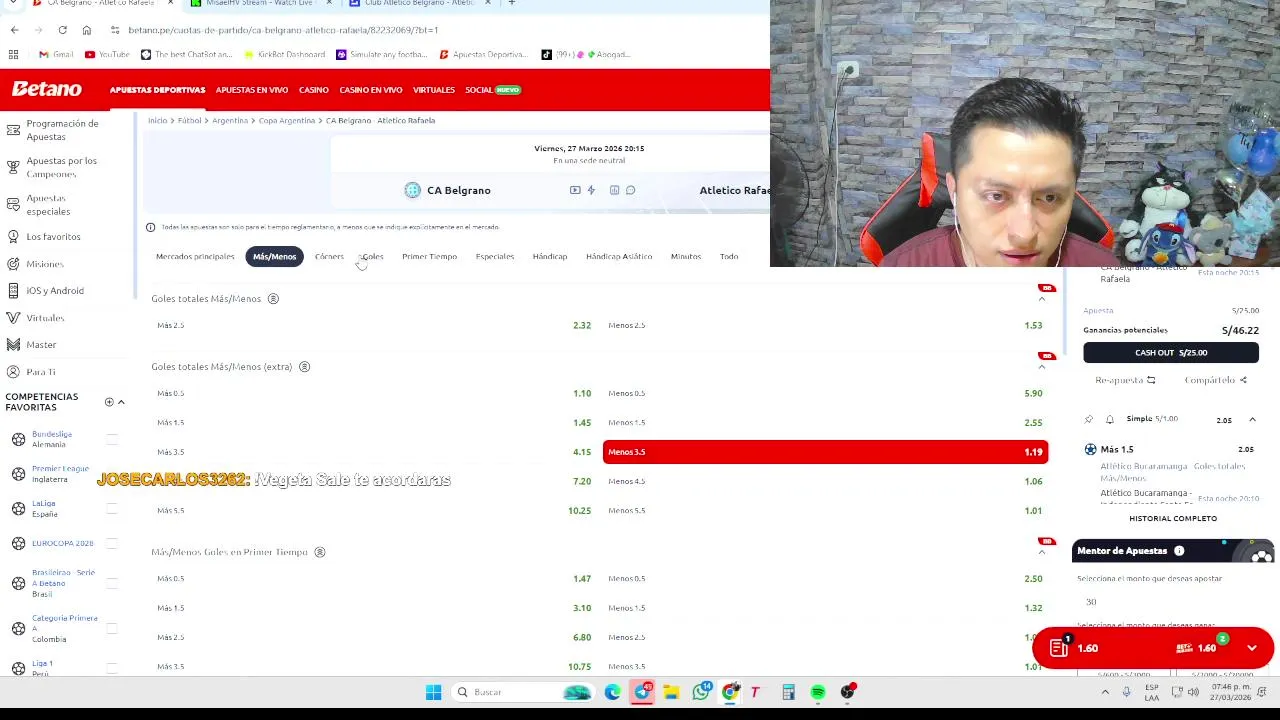Deselect the Menos 3.5 odds at 1.19
The image size is (1280, 720).
[825, 452]
